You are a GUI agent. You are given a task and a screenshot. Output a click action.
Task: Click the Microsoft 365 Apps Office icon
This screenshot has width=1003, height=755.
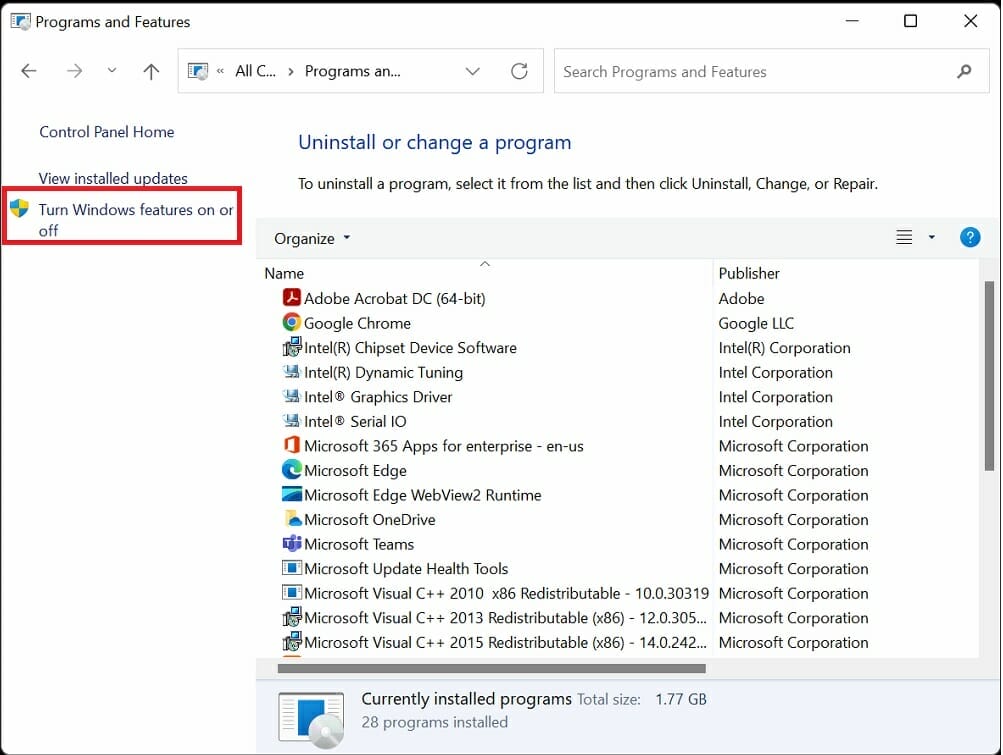292,445
